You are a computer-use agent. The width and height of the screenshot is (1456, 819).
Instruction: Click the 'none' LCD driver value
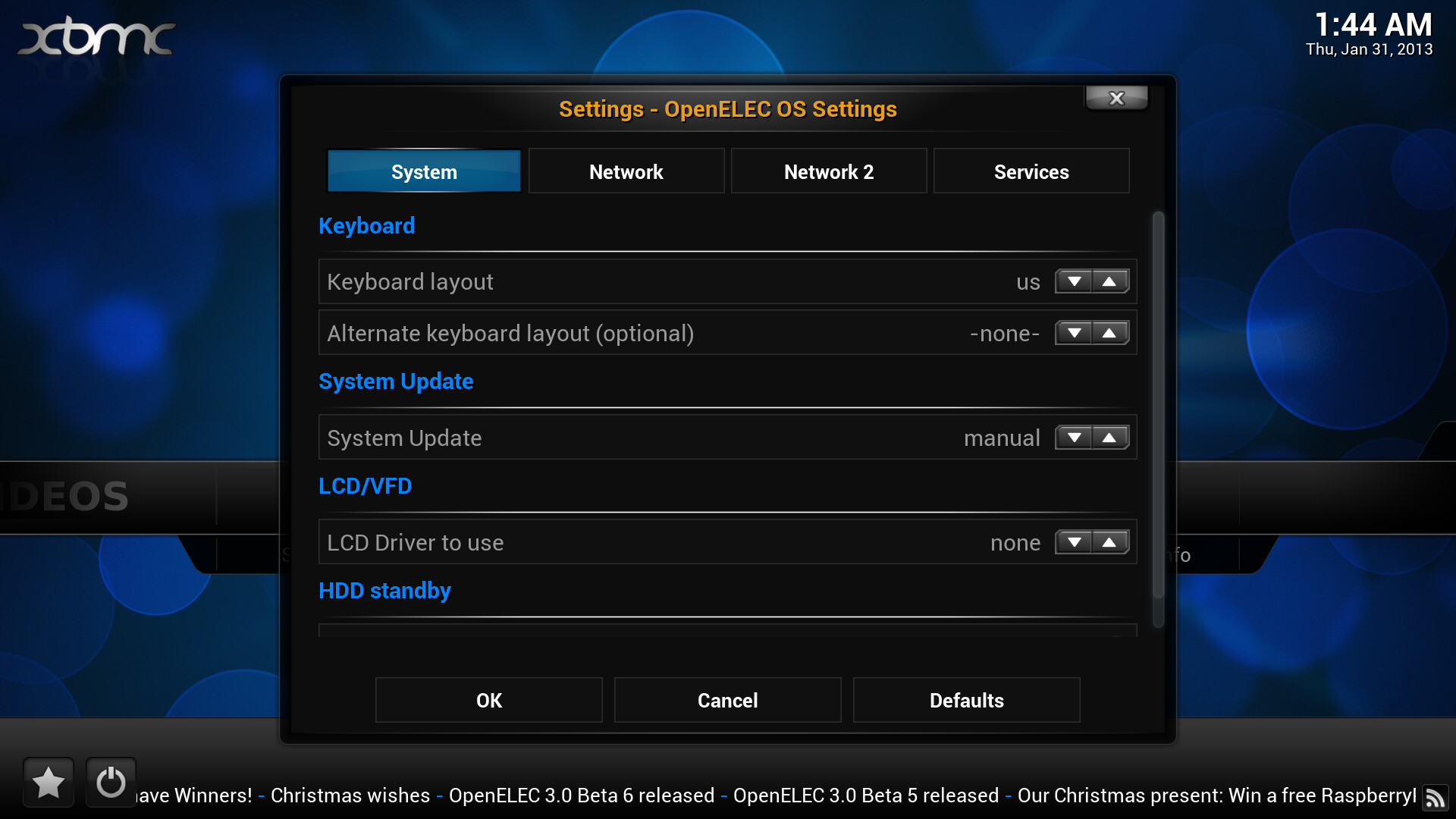1015,543
